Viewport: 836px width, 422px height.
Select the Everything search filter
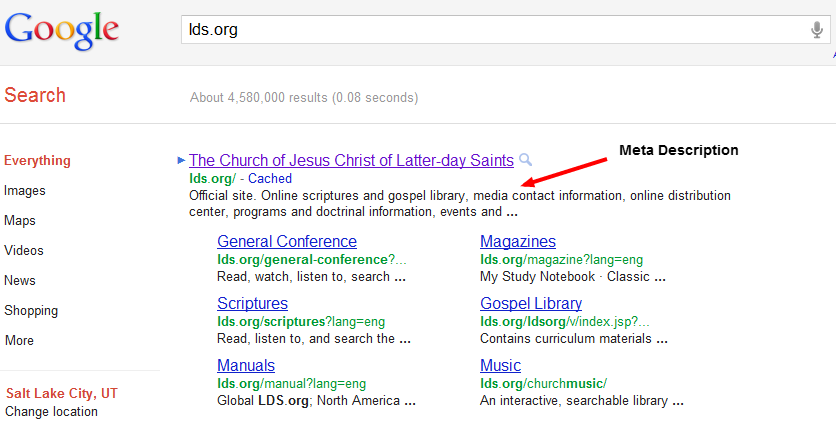(37, 160)
